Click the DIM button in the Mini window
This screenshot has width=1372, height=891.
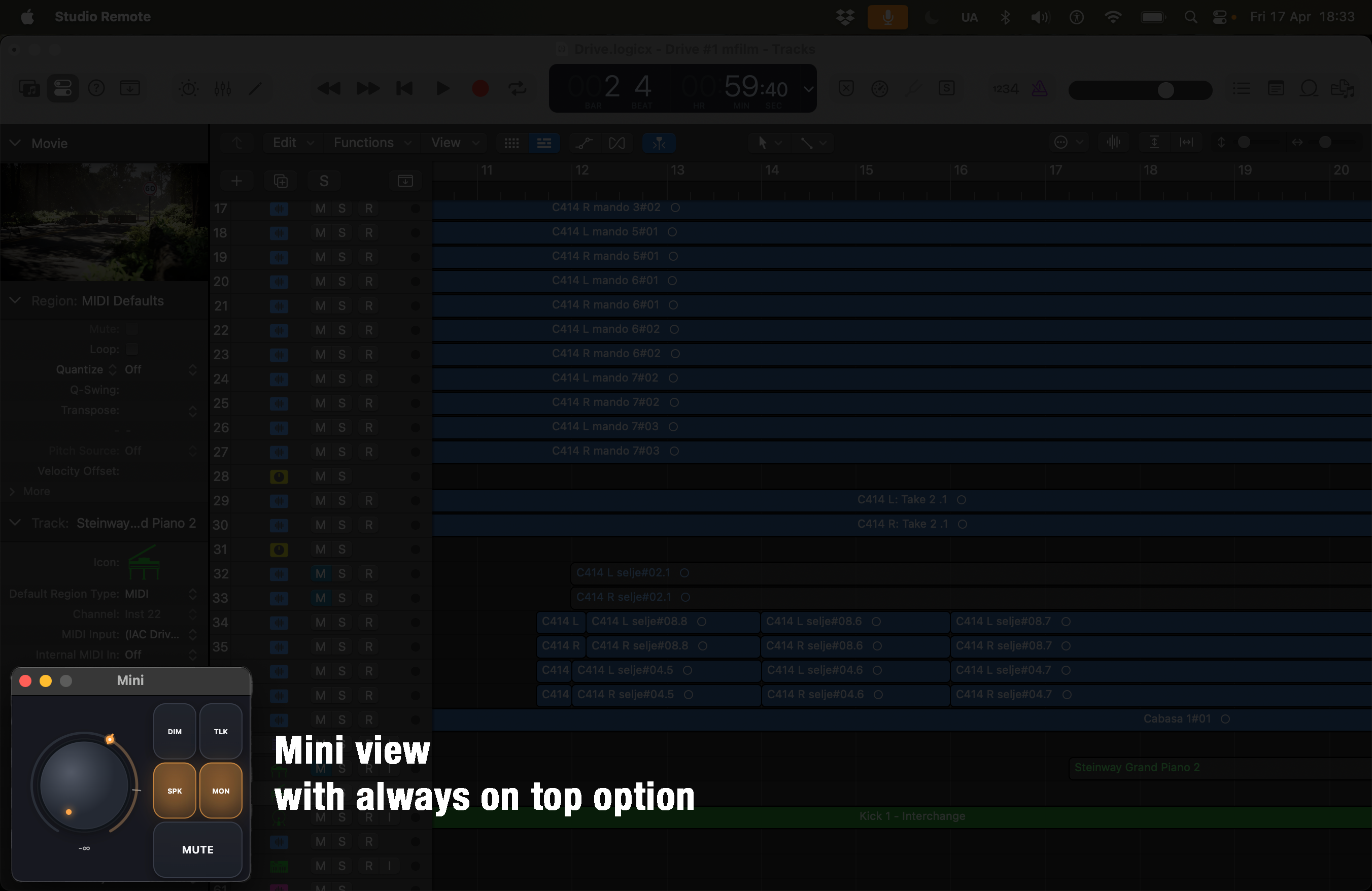click(175, 731)
